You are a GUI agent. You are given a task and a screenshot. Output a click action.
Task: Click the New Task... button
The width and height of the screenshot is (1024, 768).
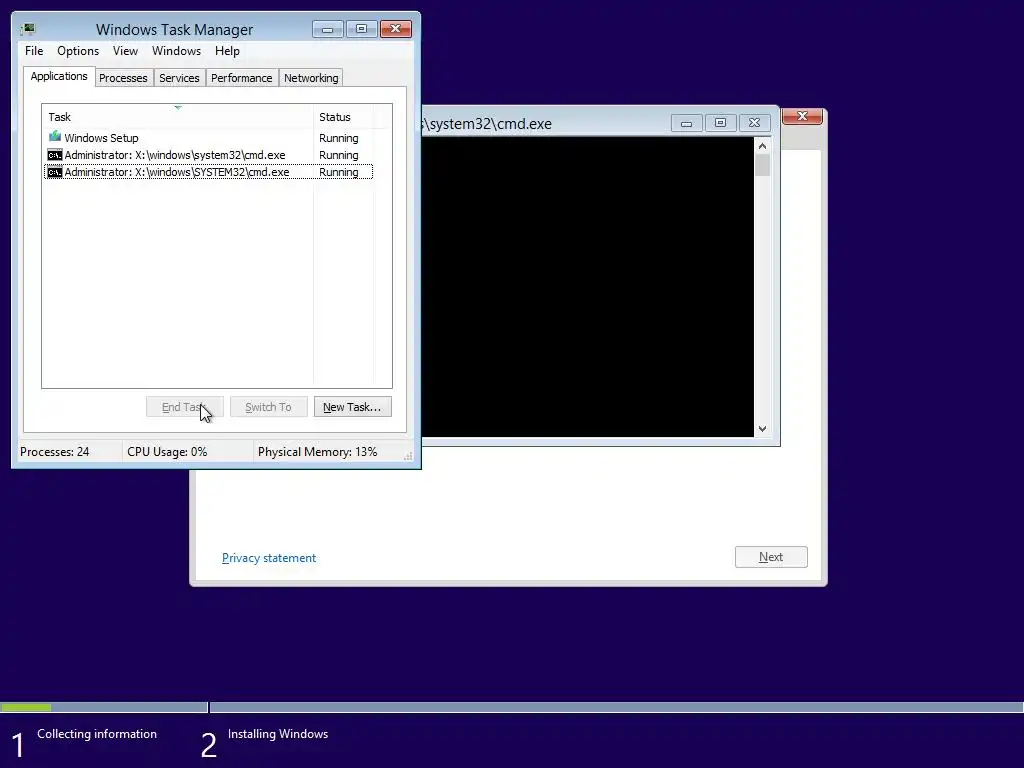[x=353, y=407]
